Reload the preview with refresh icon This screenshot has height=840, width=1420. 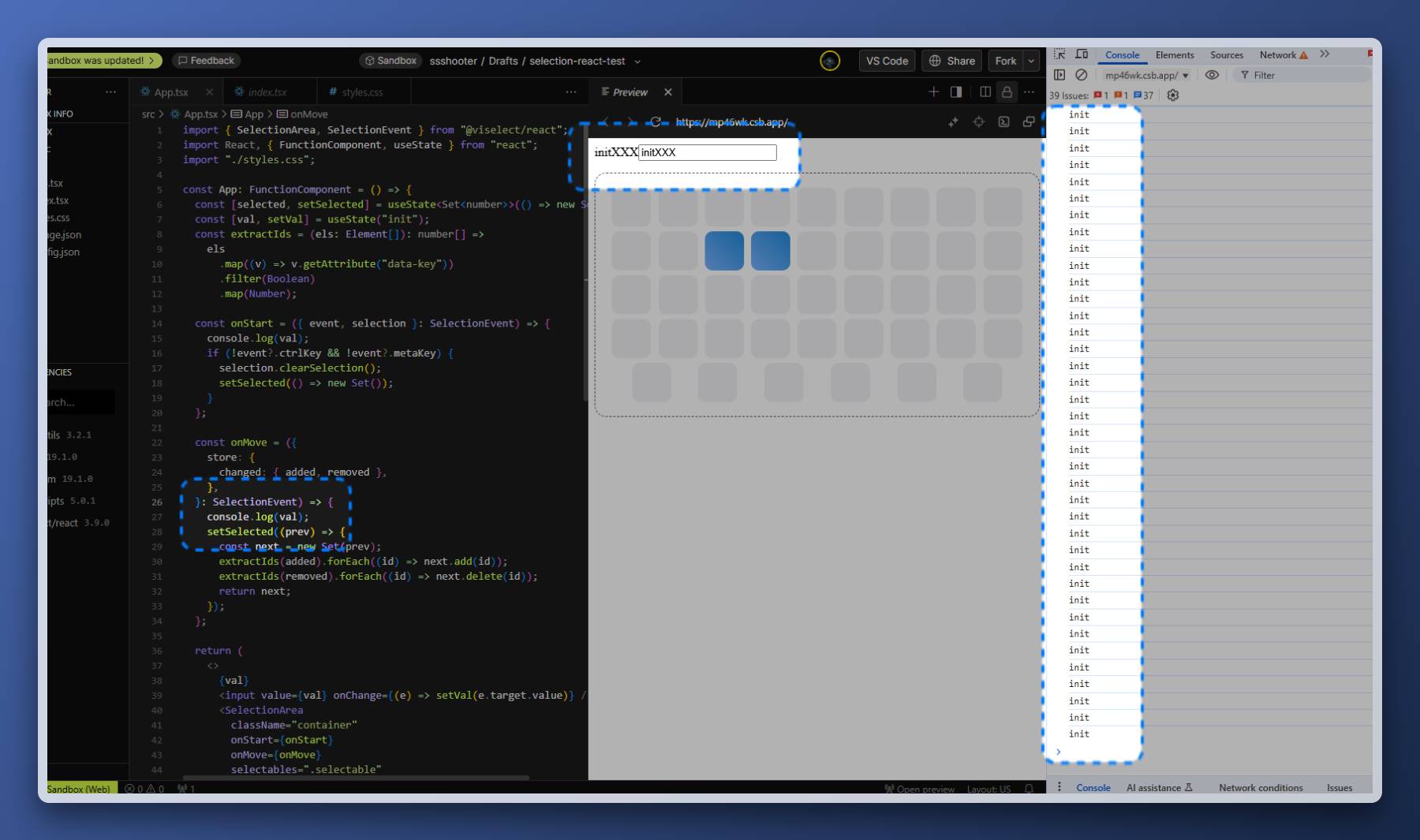click(x=655, y=121)
